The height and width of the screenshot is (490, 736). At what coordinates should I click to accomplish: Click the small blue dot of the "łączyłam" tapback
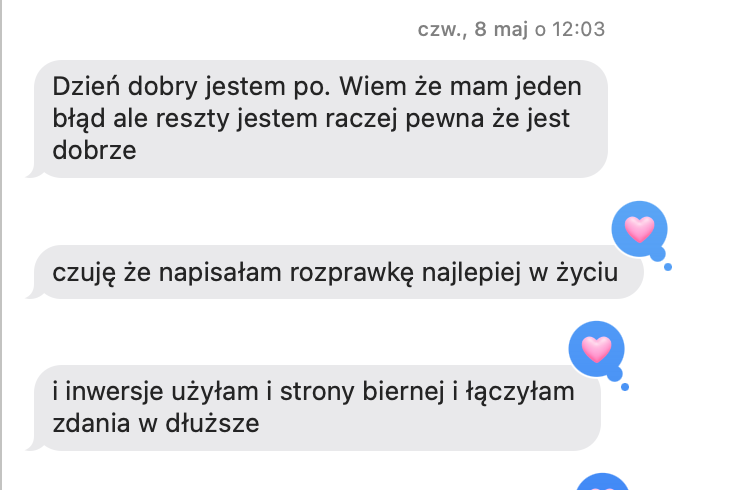point(625,387)
